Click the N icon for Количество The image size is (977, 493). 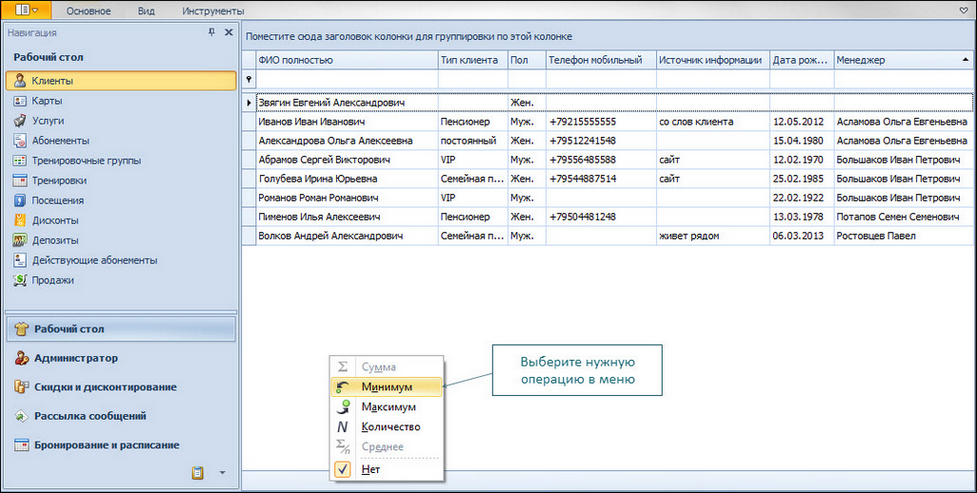coord(342,427)
